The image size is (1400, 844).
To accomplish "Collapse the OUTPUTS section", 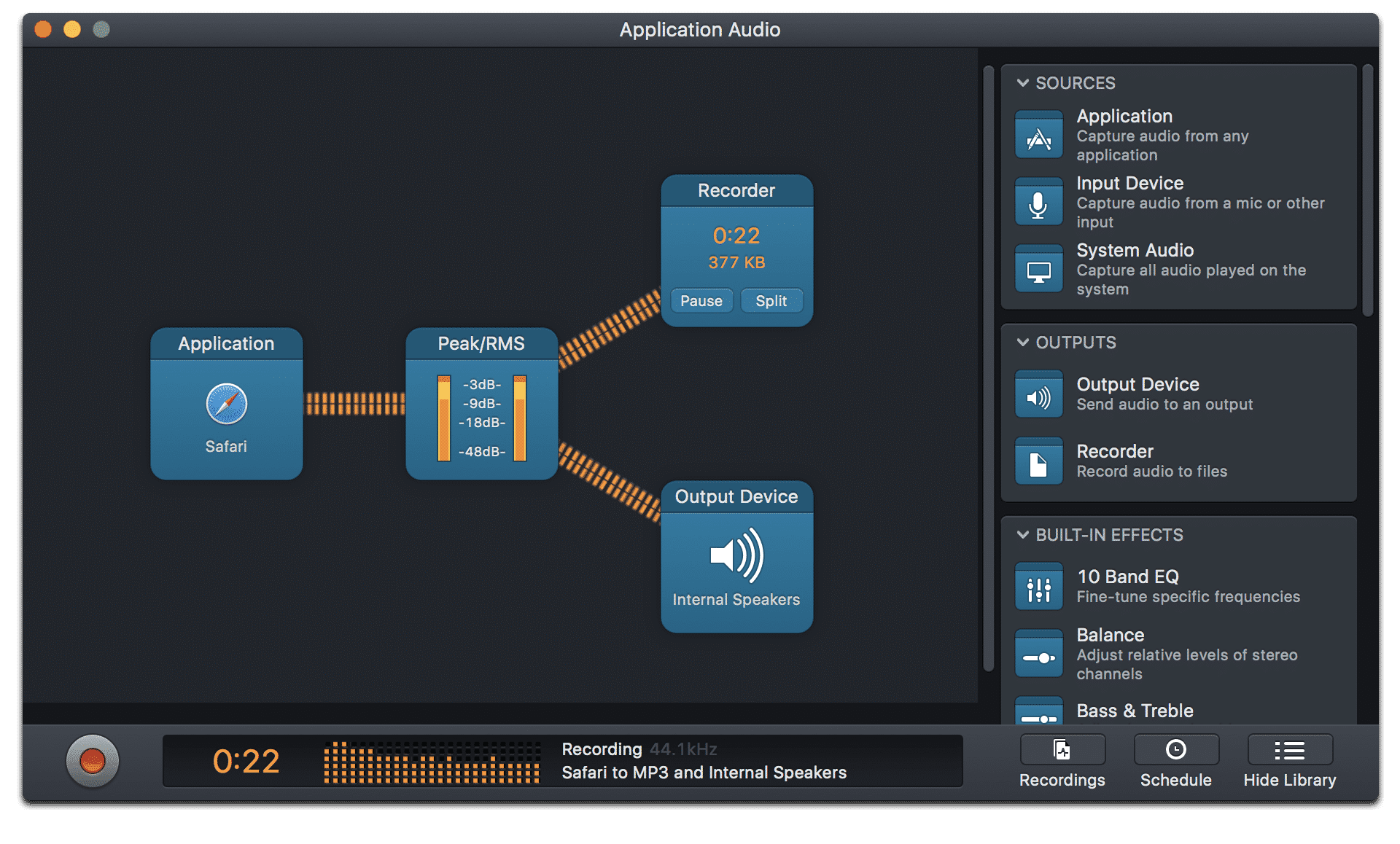I will pos(1023,343).
